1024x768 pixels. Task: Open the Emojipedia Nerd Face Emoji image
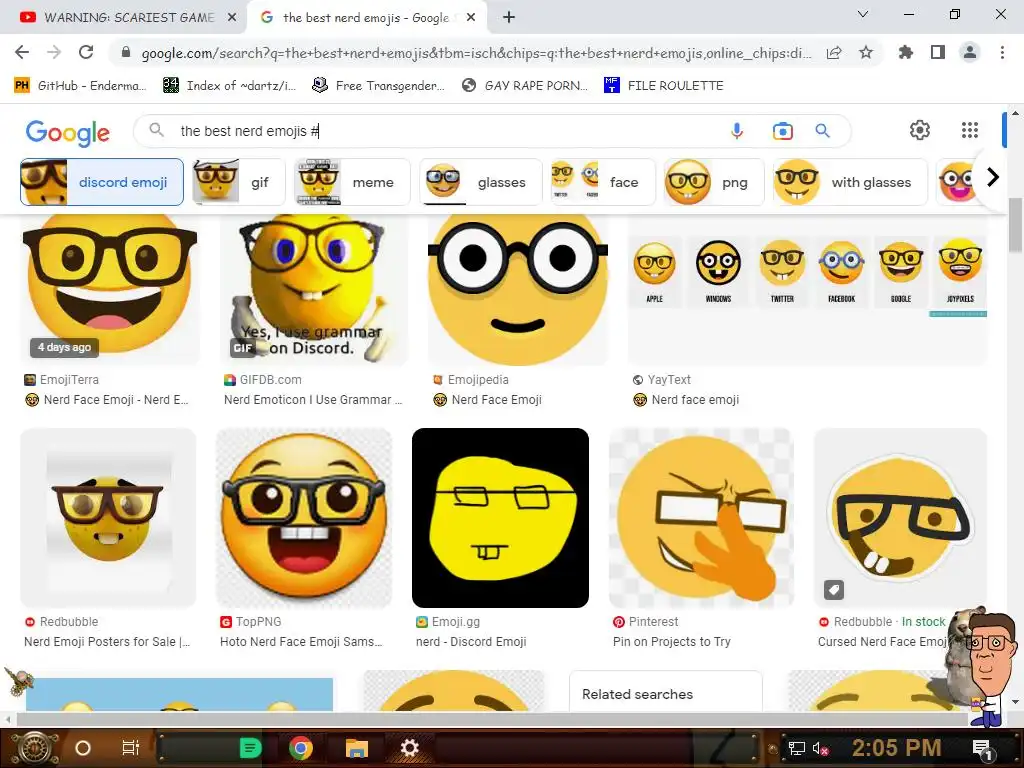click(518, 290)
